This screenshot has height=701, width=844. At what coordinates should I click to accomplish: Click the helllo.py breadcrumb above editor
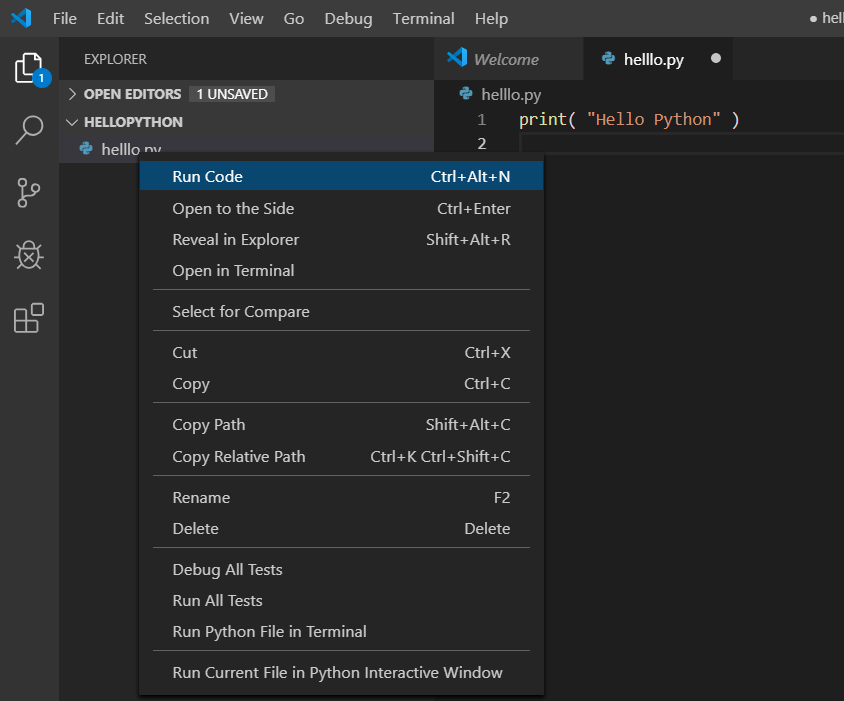click(511, 94)
